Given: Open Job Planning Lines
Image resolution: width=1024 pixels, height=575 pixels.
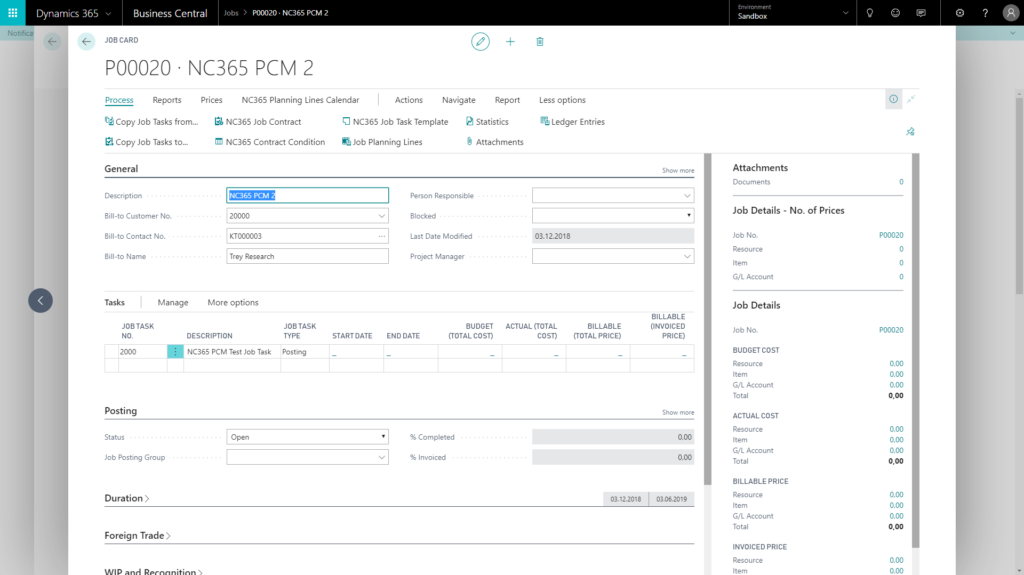Looking at the screenshot, I should 382,142.
